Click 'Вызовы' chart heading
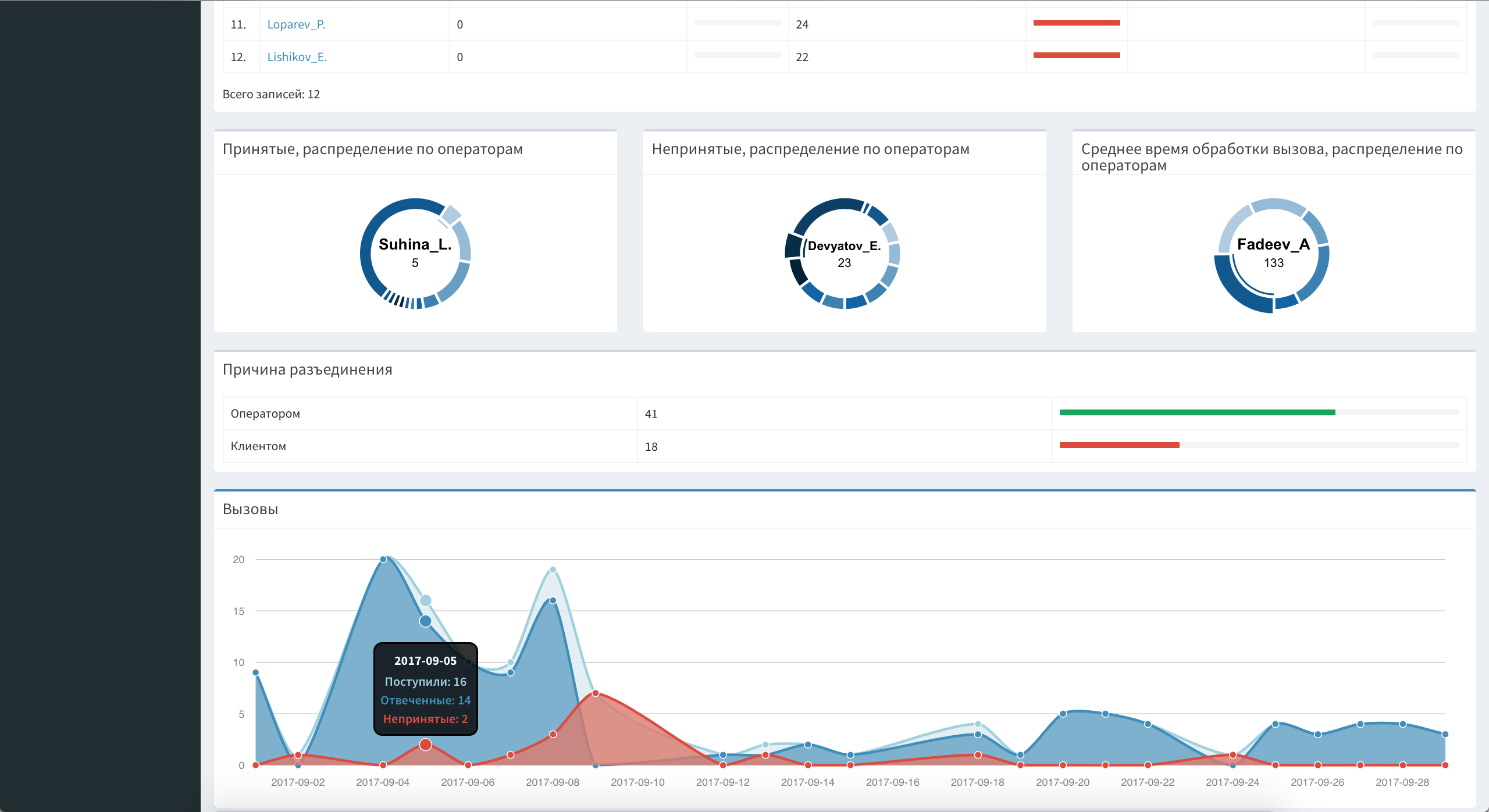Viewport: 1489px width, 812px height. point(250,510)
